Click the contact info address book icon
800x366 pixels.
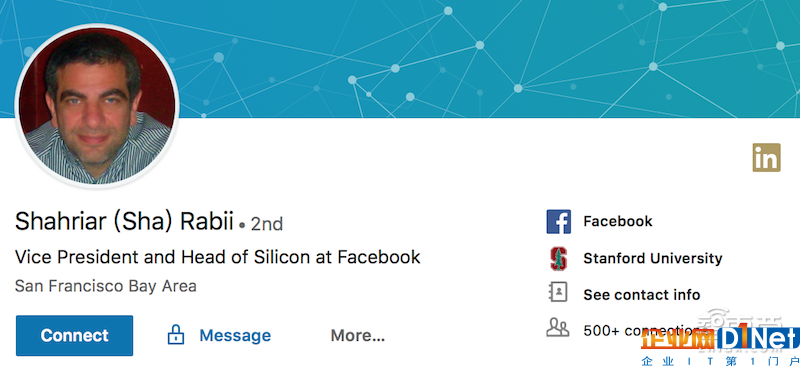[x=558, y=292]
